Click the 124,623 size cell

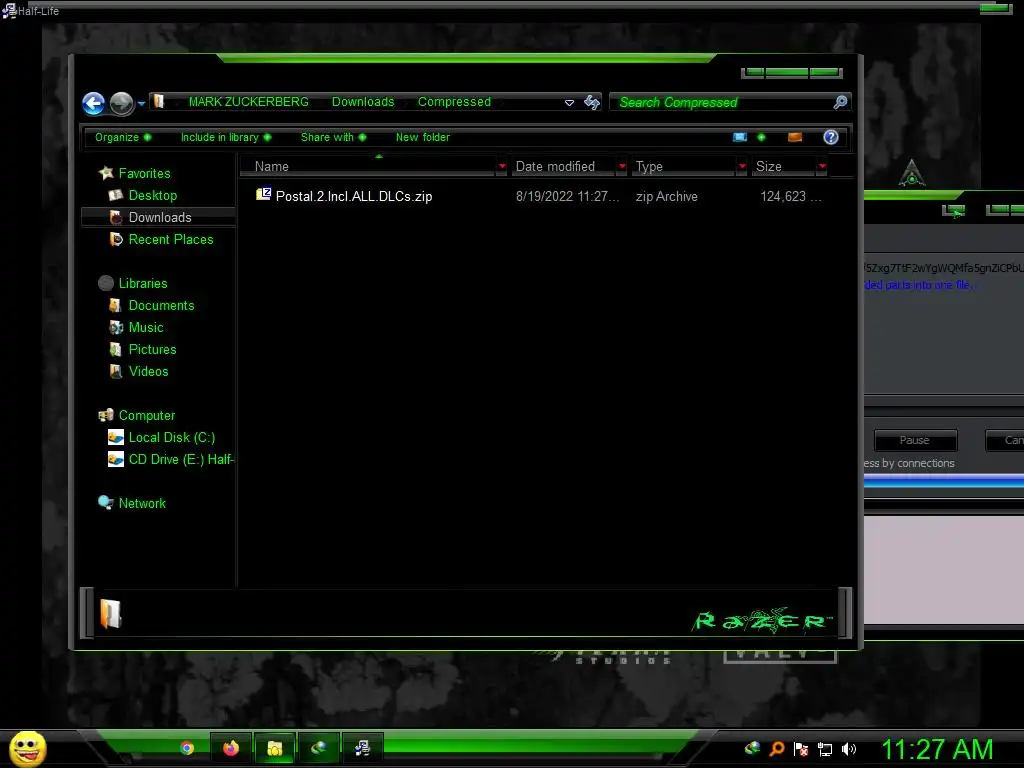click(790, 197)
